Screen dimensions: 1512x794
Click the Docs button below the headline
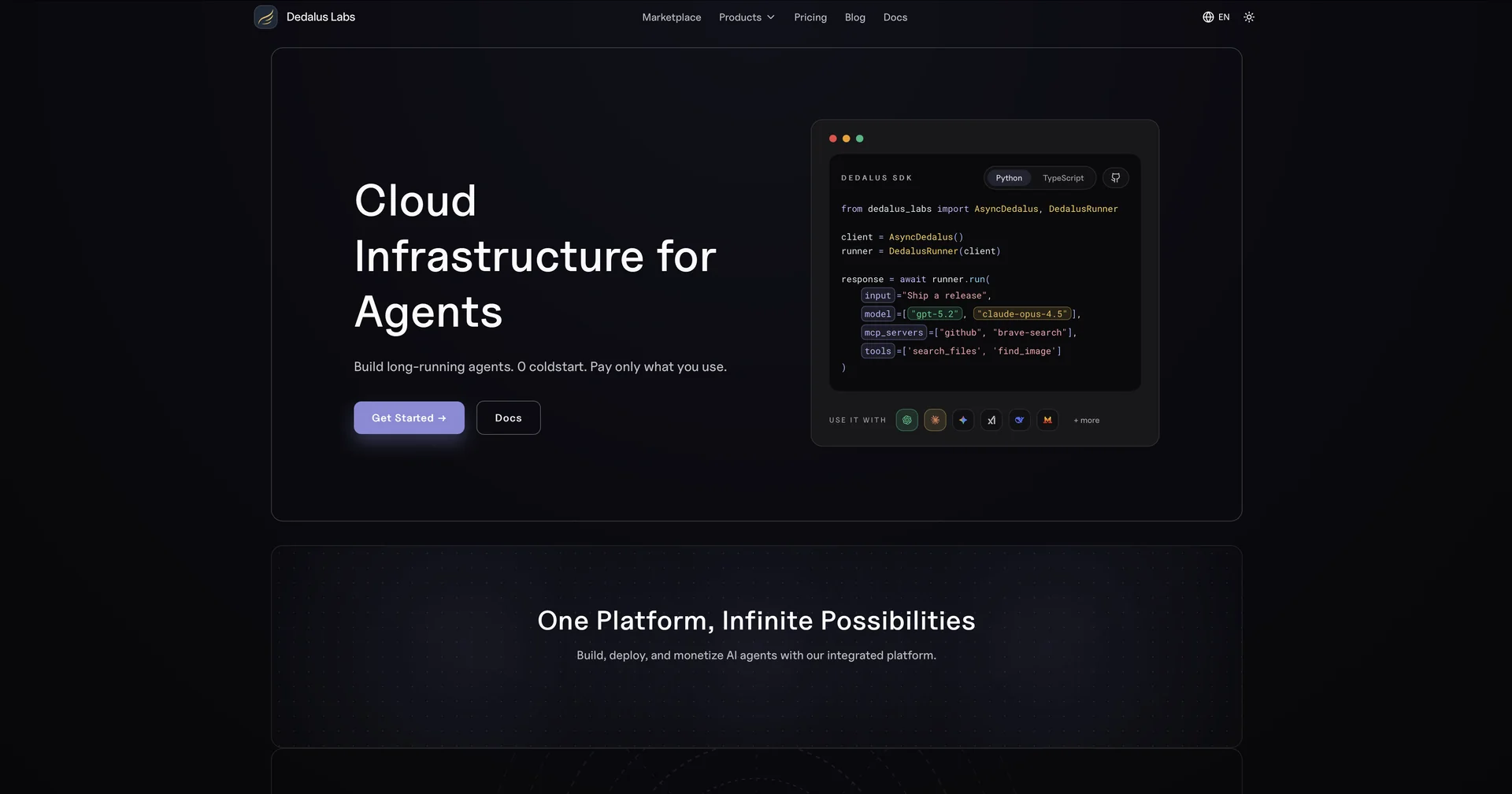point(508,417)
